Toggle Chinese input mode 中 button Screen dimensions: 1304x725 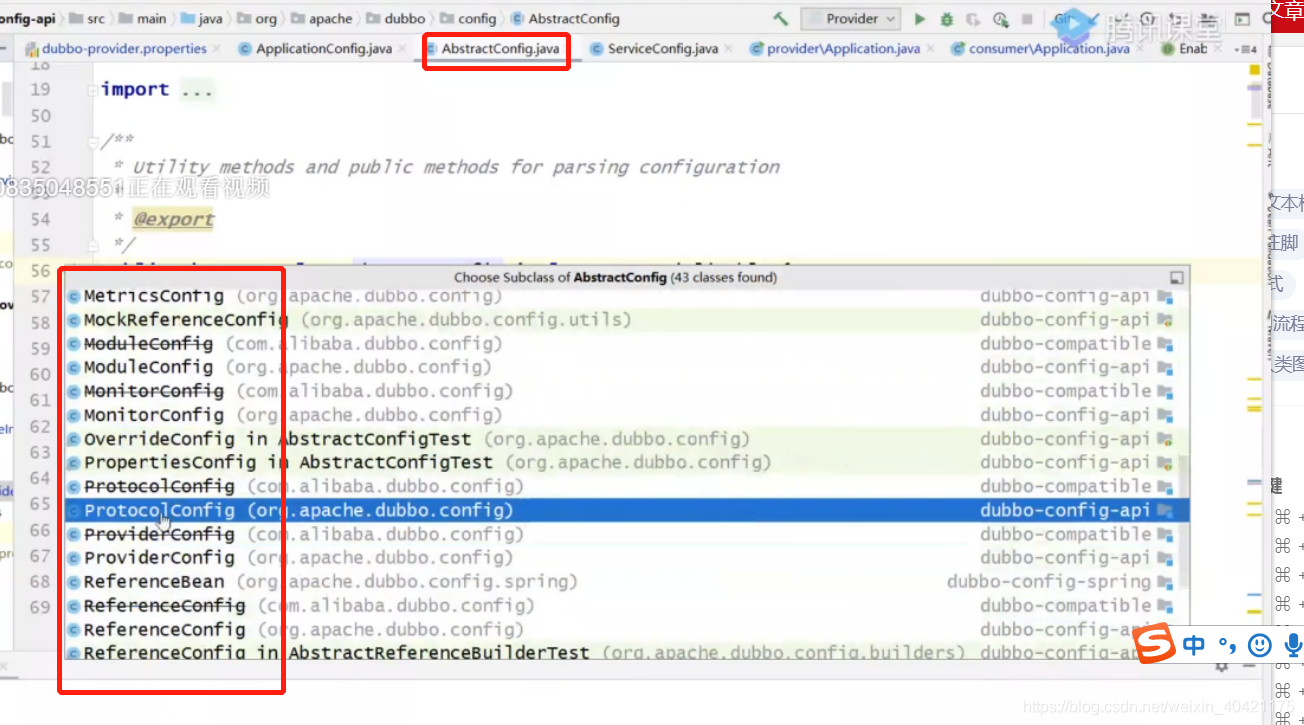1194,645
